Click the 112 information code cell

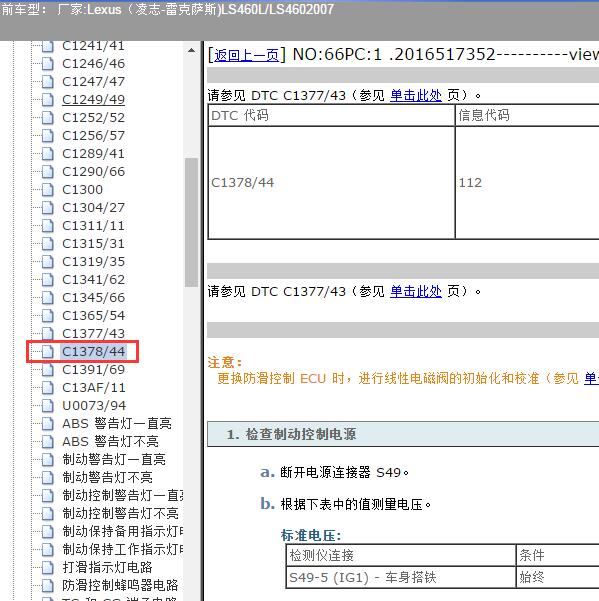tap(527, 182)
